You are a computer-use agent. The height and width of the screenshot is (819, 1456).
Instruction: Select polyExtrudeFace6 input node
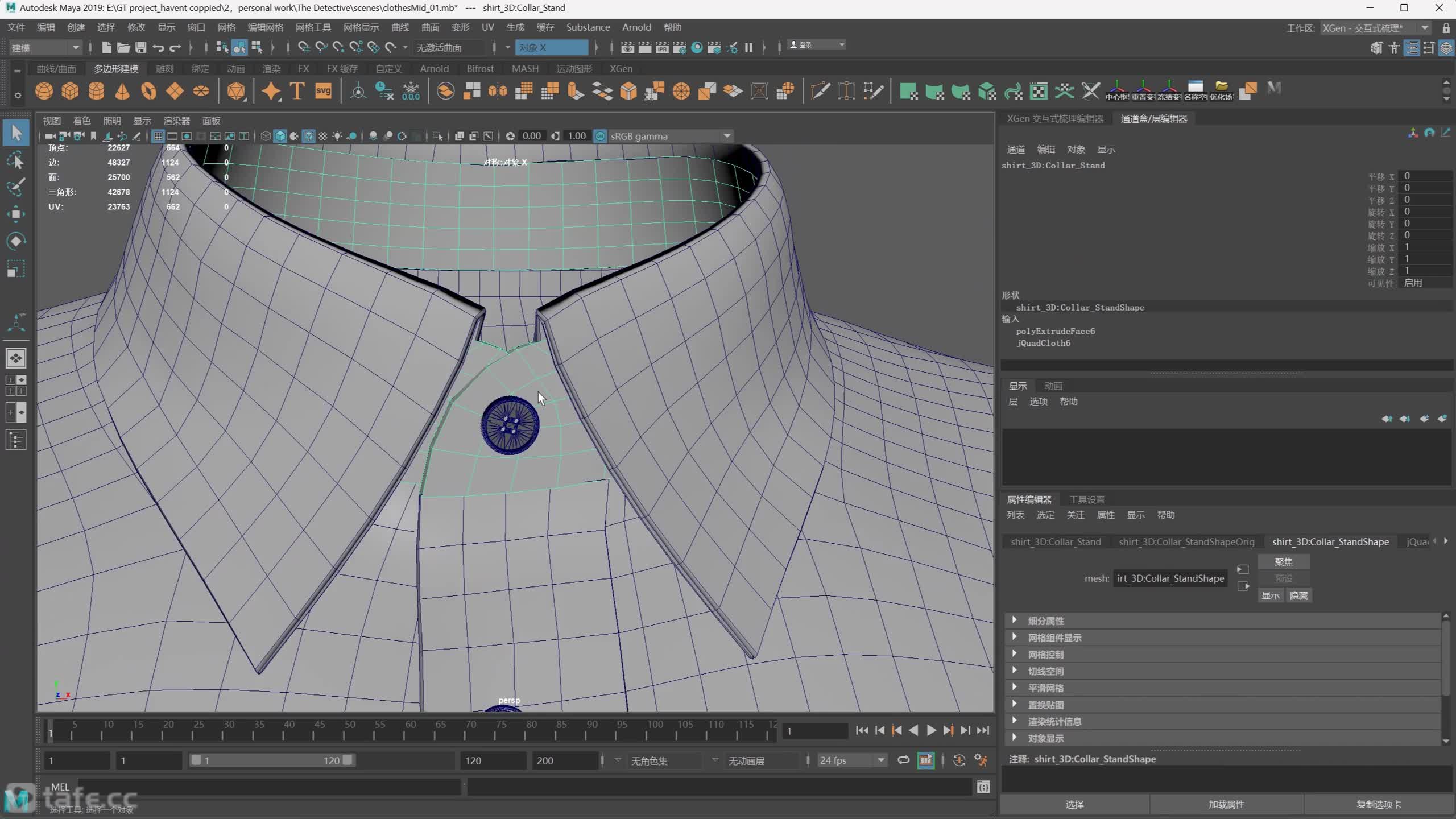[1055, 331]
